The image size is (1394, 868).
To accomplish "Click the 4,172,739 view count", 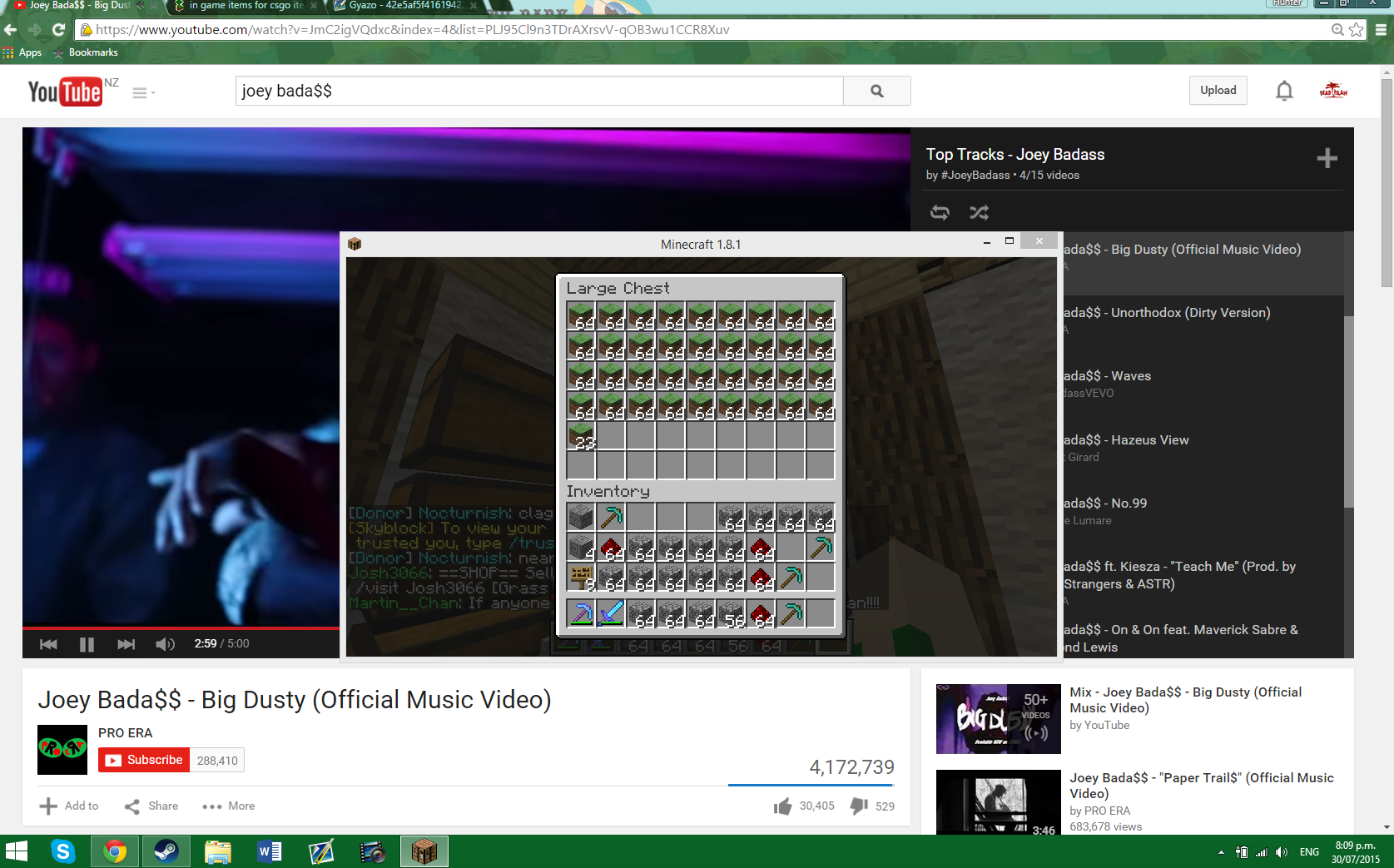I will (852, 767).
